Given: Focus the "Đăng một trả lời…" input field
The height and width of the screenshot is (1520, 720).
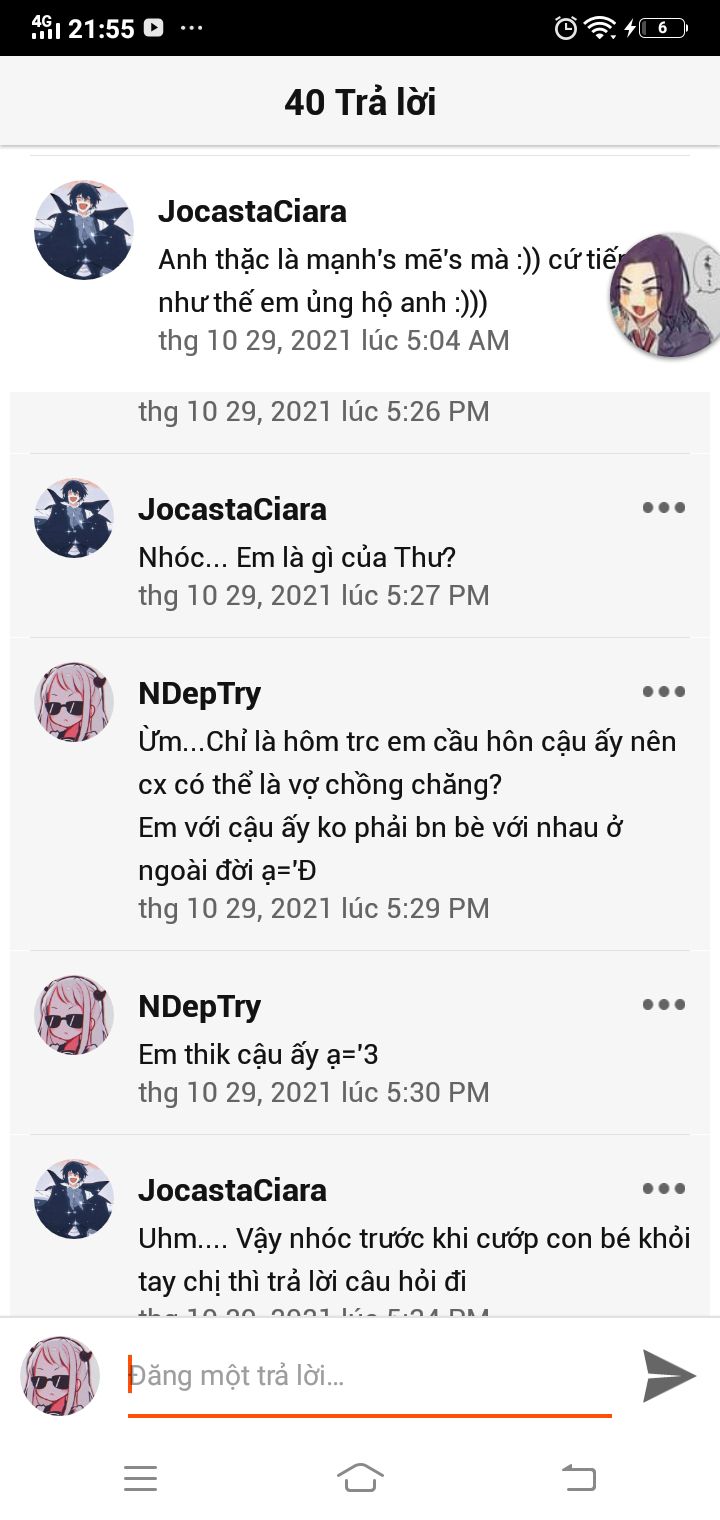Looking at the screenshot, I should pos(370,1376).
